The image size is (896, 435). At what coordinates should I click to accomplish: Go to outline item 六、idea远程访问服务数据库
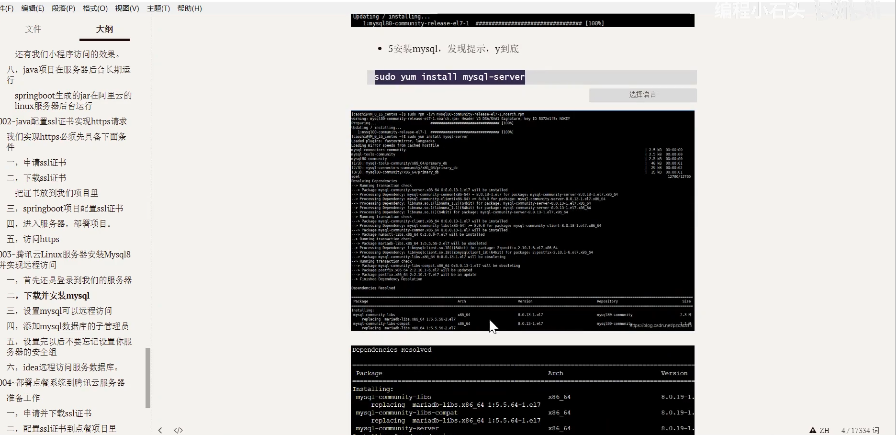tap(63, 367)
